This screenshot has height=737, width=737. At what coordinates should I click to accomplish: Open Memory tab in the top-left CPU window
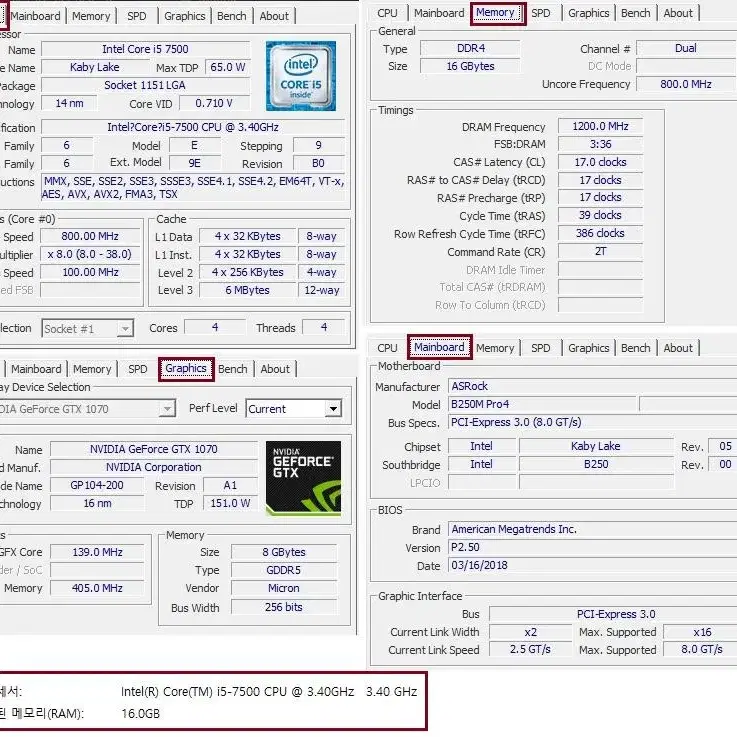coord(91,16)
